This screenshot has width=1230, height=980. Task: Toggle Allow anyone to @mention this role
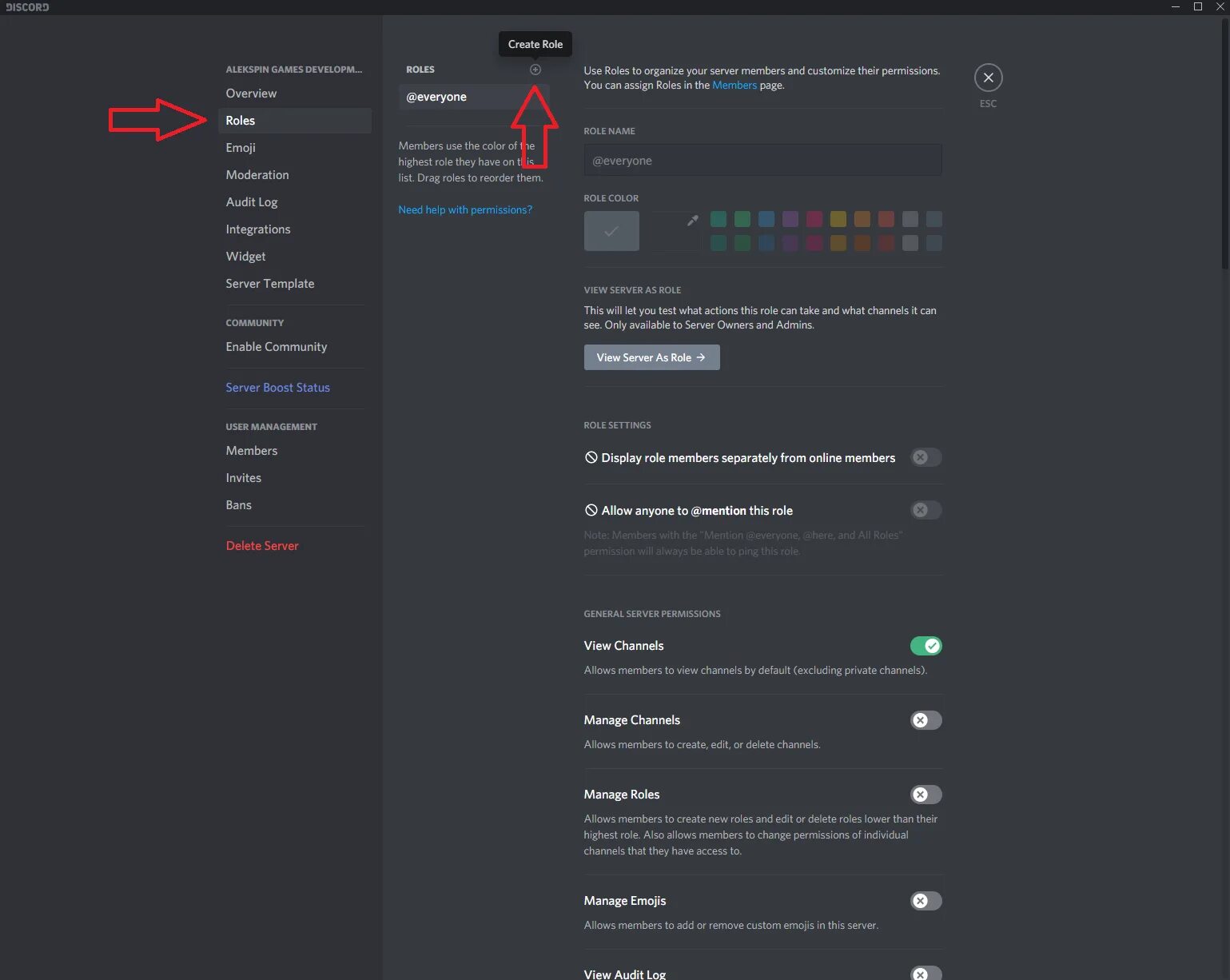coord(926,510)
